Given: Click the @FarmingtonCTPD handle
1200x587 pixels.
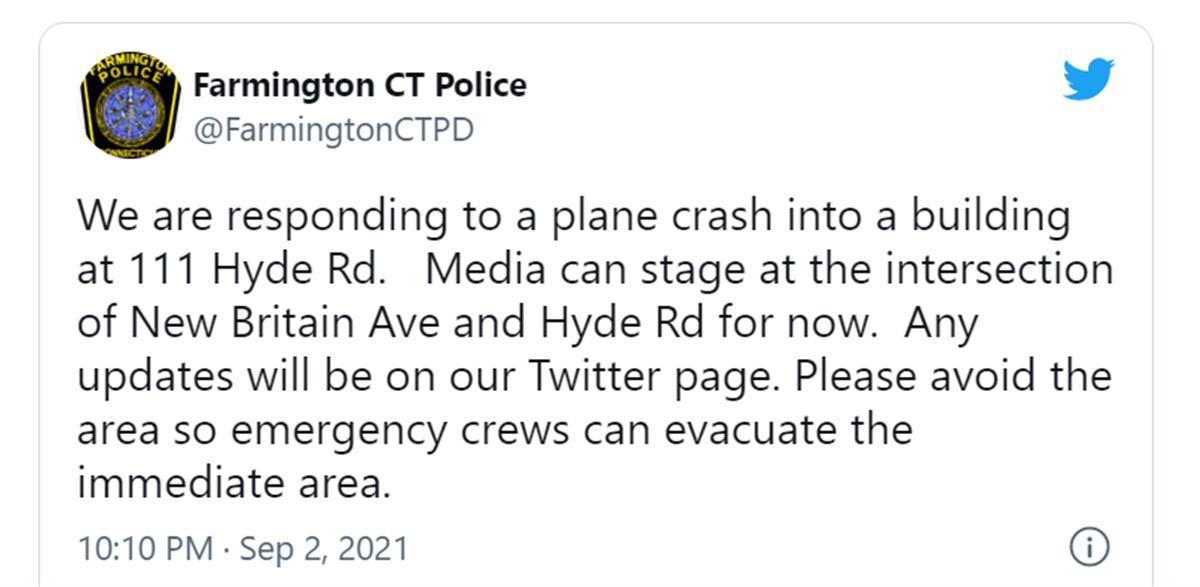Looking at the screenshot, I should (x=333, y=130).
